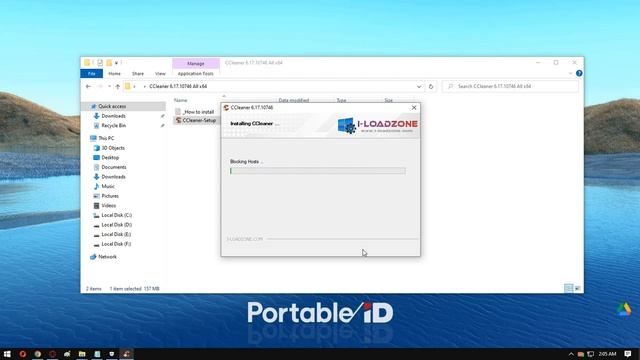Open Downloads under Quick access

point(113,116)
